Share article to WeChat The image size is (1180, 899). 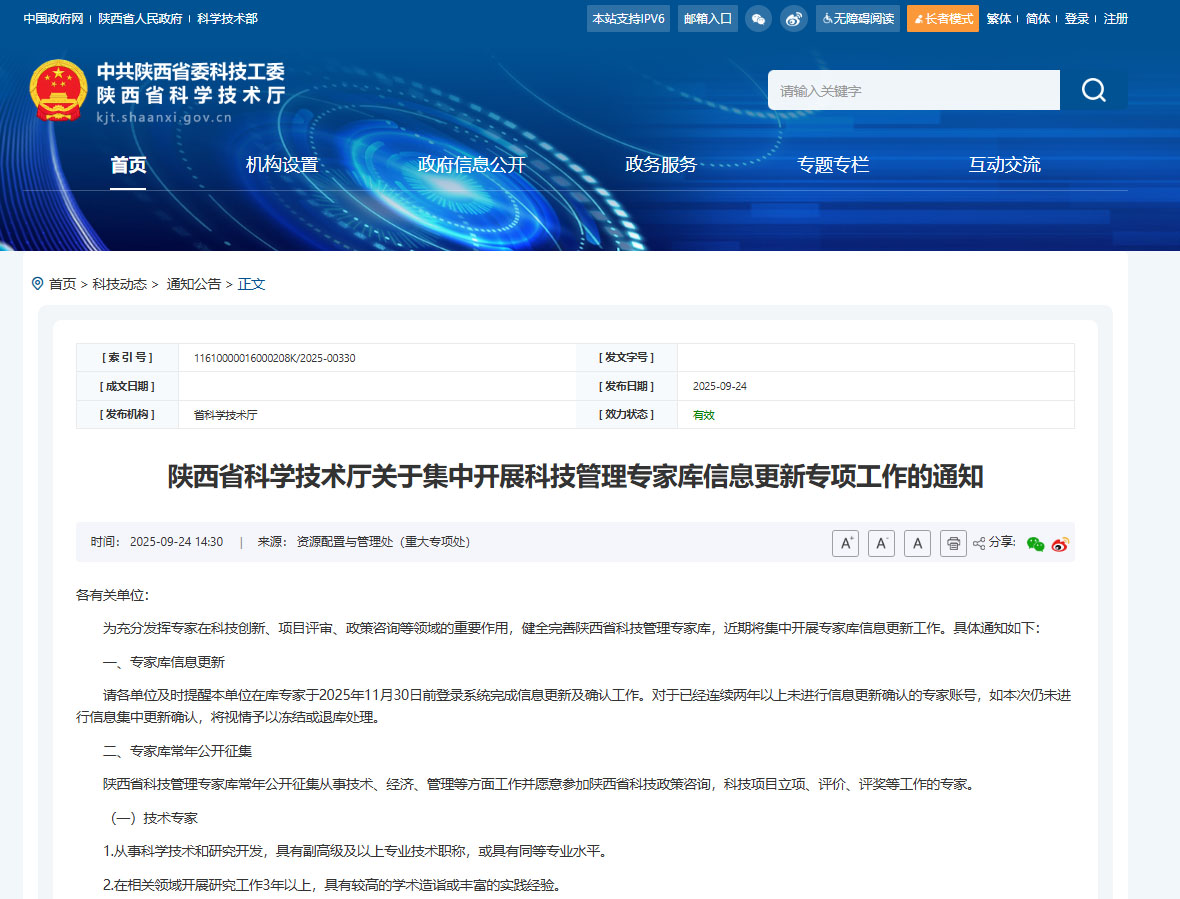1035,543
